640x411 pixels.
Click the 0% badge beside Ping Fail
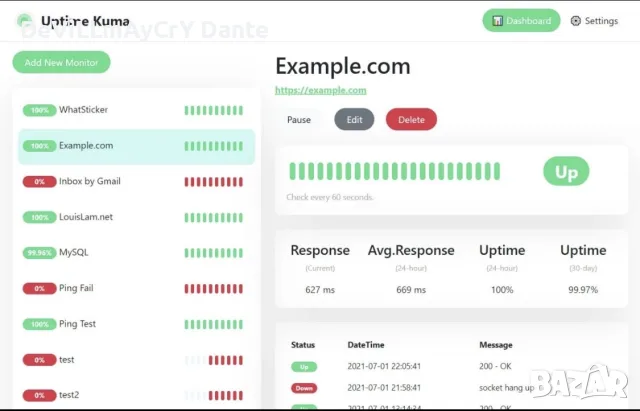click(x=39, y=289)
